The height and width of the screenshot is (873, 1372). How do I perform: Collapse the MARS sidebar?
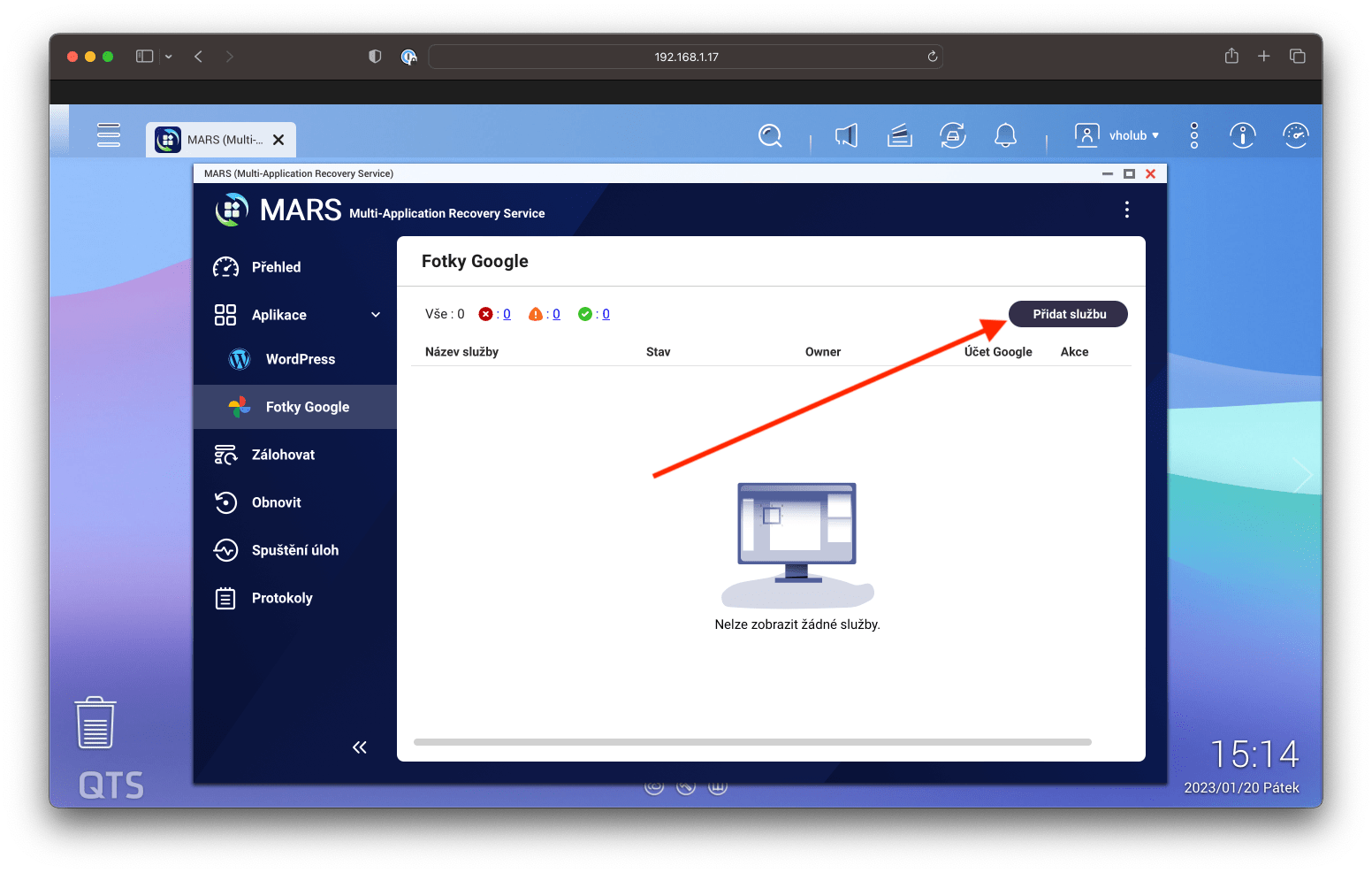359,747
